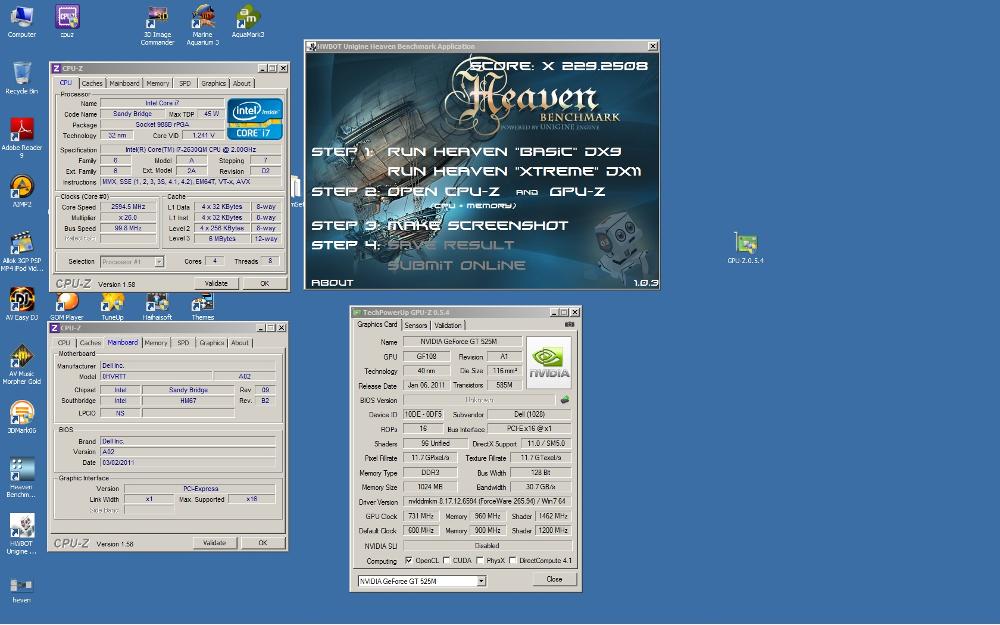The image size is (1000, 625).
Task: Open SPD tab in bottom CPU-Z window
Action: point(183,343)
